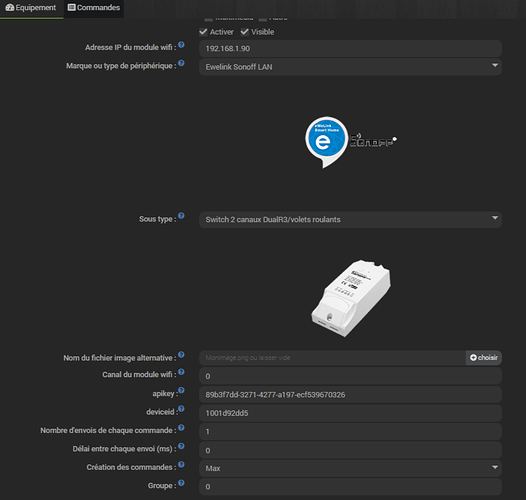This screenshot has height=500, width=526.
Task: Click the apikey input field
Action: pos(350,395)
